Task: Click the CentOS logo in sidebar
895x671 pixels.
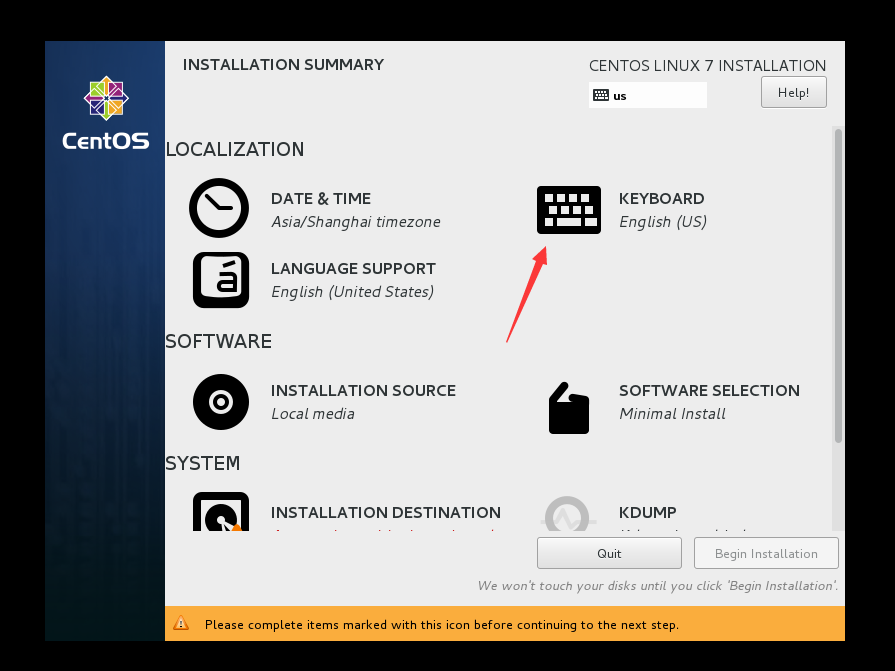Action: pyautogui.click(x=106, y=113)
